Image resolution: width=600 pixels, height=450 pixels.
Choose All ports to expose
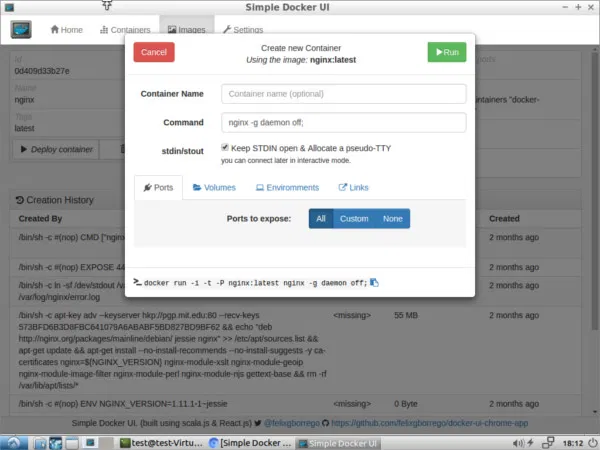click(x=321, y=218)
